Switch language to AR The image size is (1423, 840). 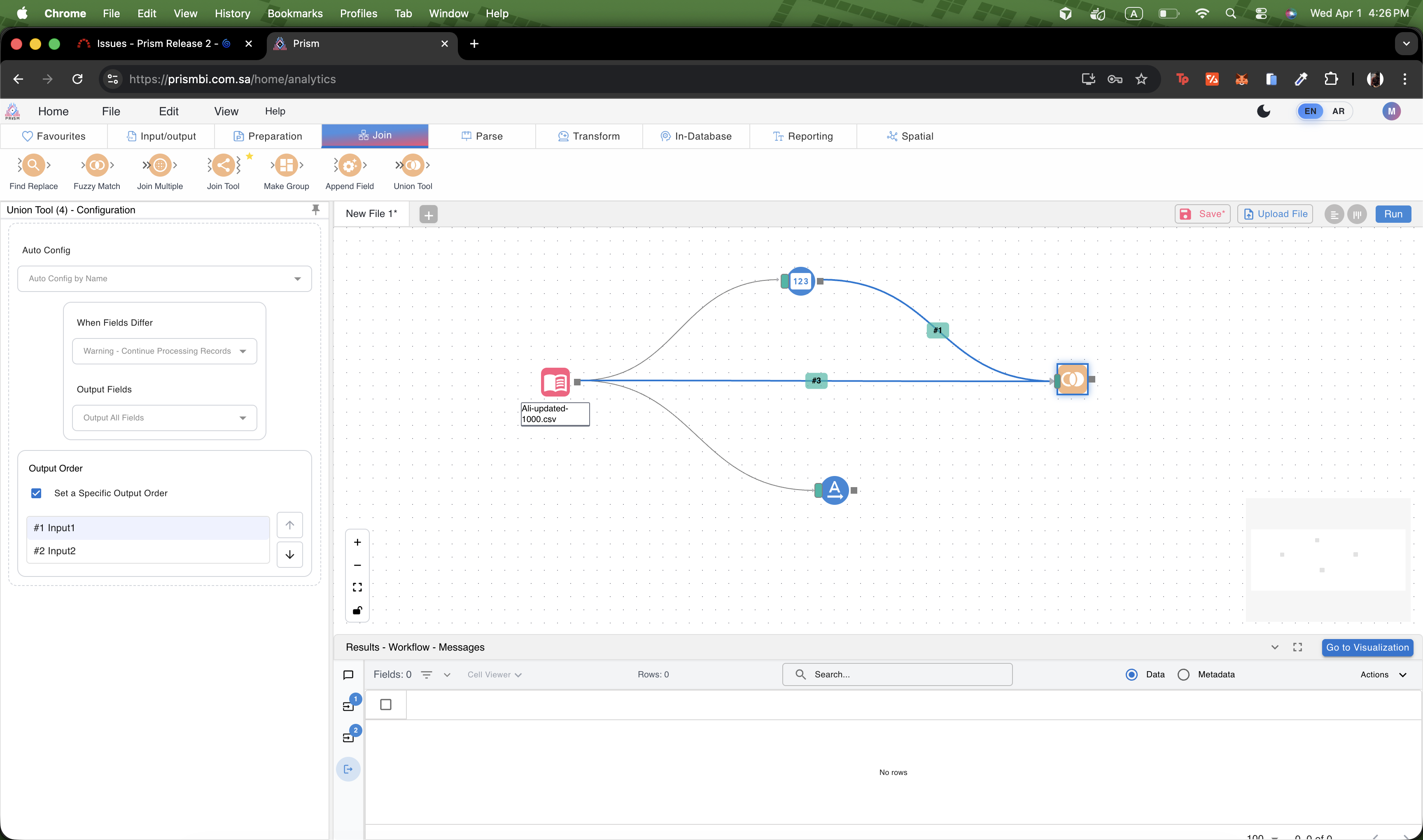click(x=1338, y=111)
